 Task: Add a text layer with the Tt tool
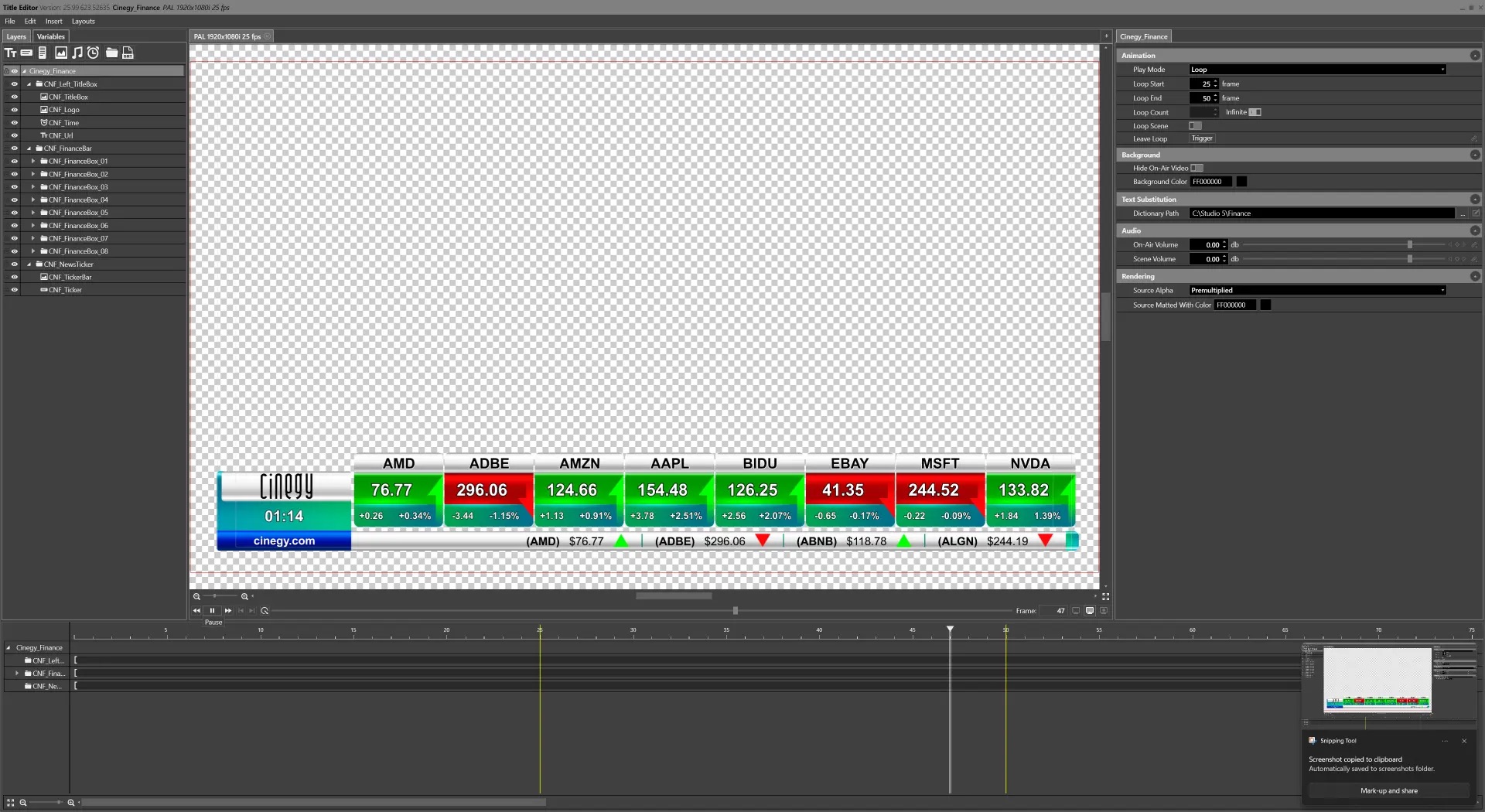[x=11, y=53]
